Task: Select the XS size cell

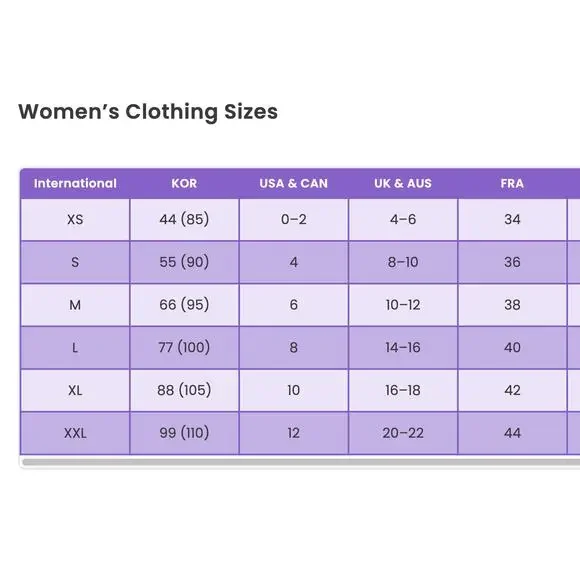Action: point(75,219)
